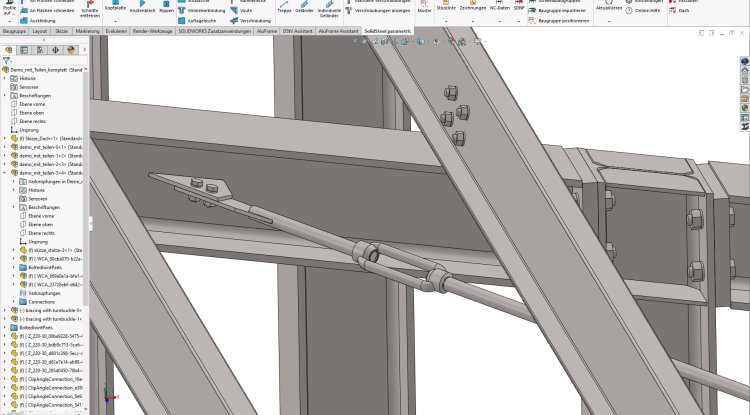Select the Voute tool

pyautogui.click(x=241, y=11)
